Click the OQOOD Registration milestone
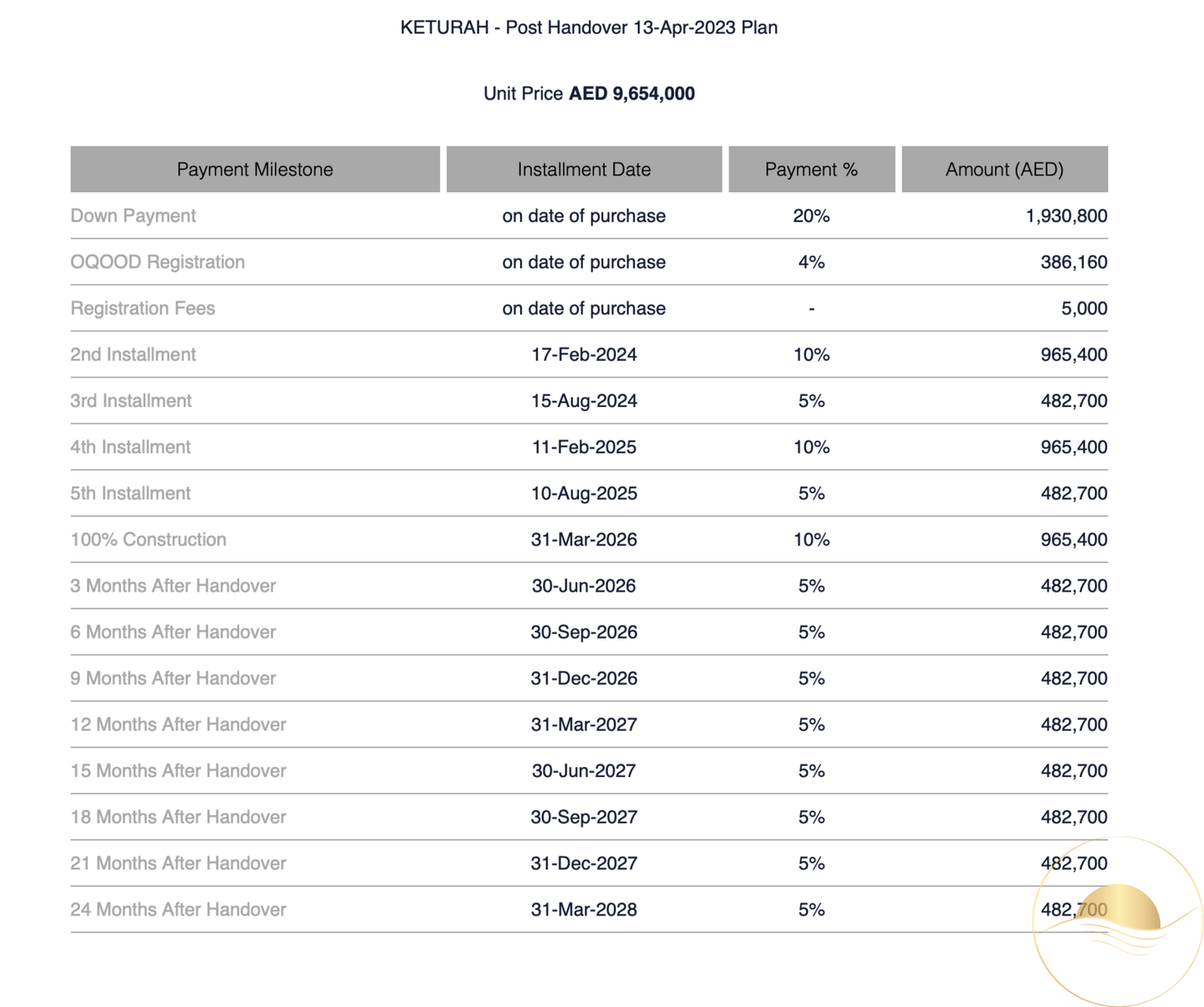This screenshot has width=1204, height=1007. [158, 262]
